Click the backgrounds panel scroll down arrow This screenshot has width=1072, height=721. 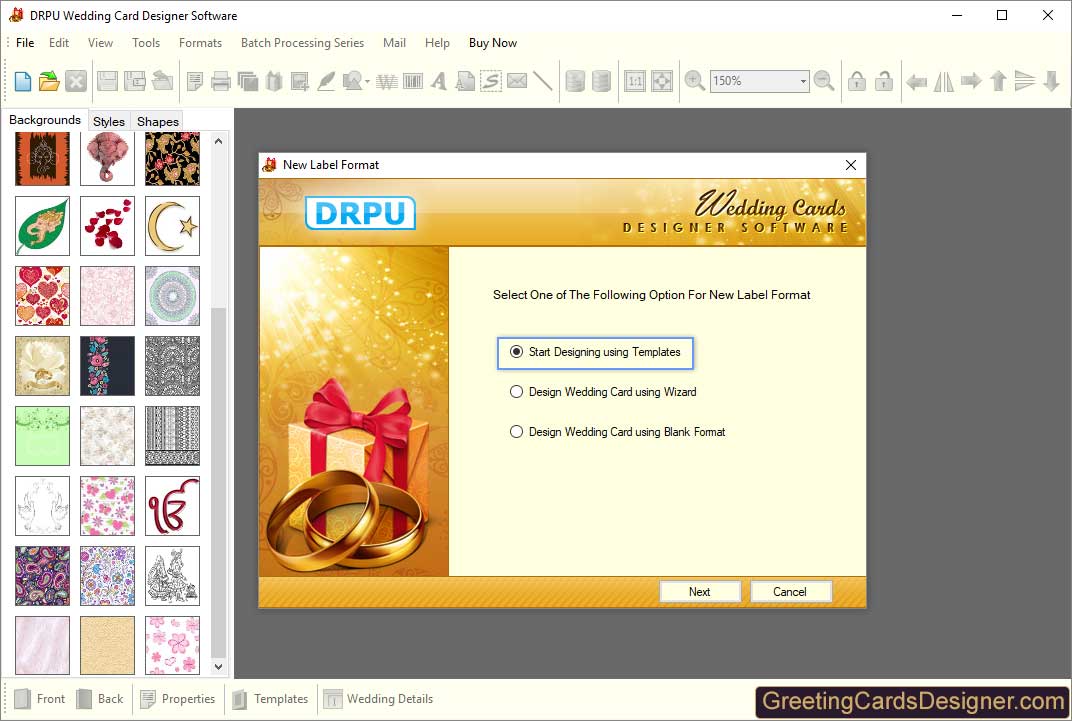219,666
